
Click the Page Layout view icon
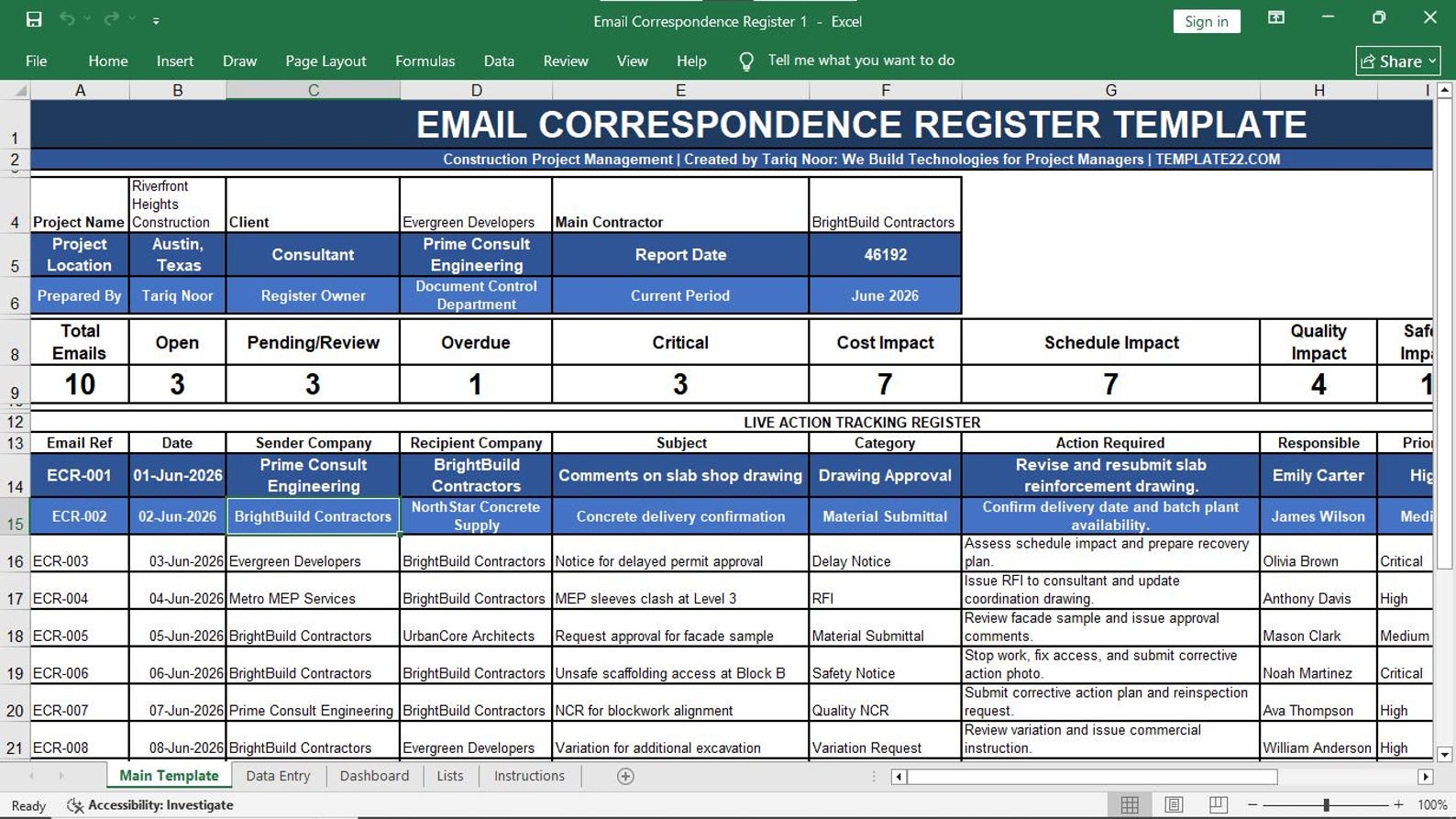click(1174, 804)
